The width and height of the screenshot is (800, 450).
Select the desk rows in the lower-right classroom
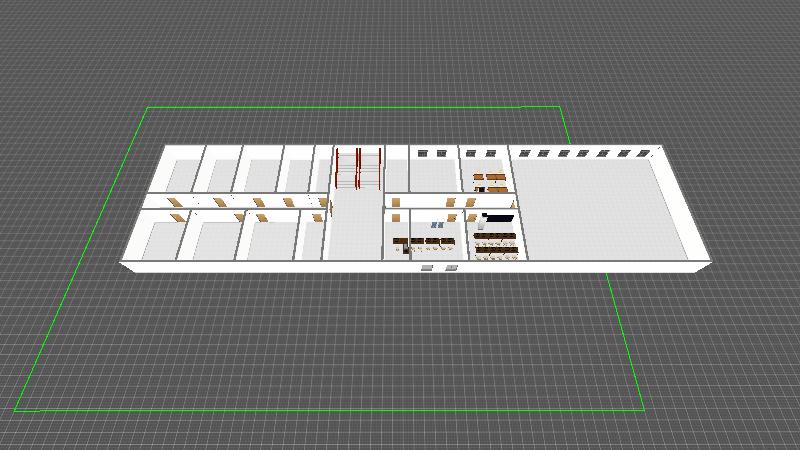click(495, 244)
